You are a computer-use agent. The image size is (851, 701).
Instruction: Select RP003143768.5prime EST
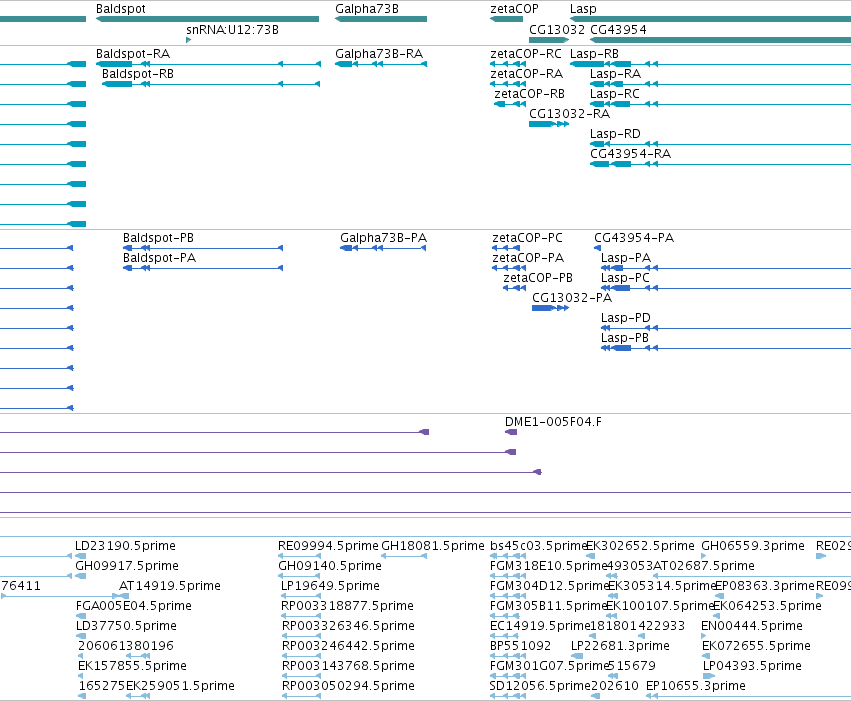coord(301,676)
